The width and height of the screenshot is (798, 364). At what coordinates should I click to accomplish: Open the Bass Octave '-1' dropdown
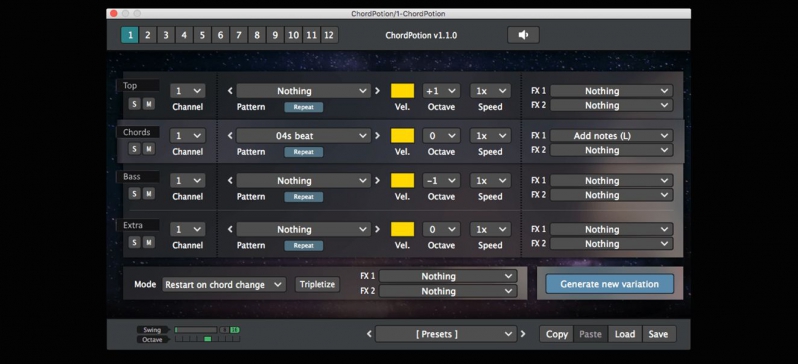[441, 180]
